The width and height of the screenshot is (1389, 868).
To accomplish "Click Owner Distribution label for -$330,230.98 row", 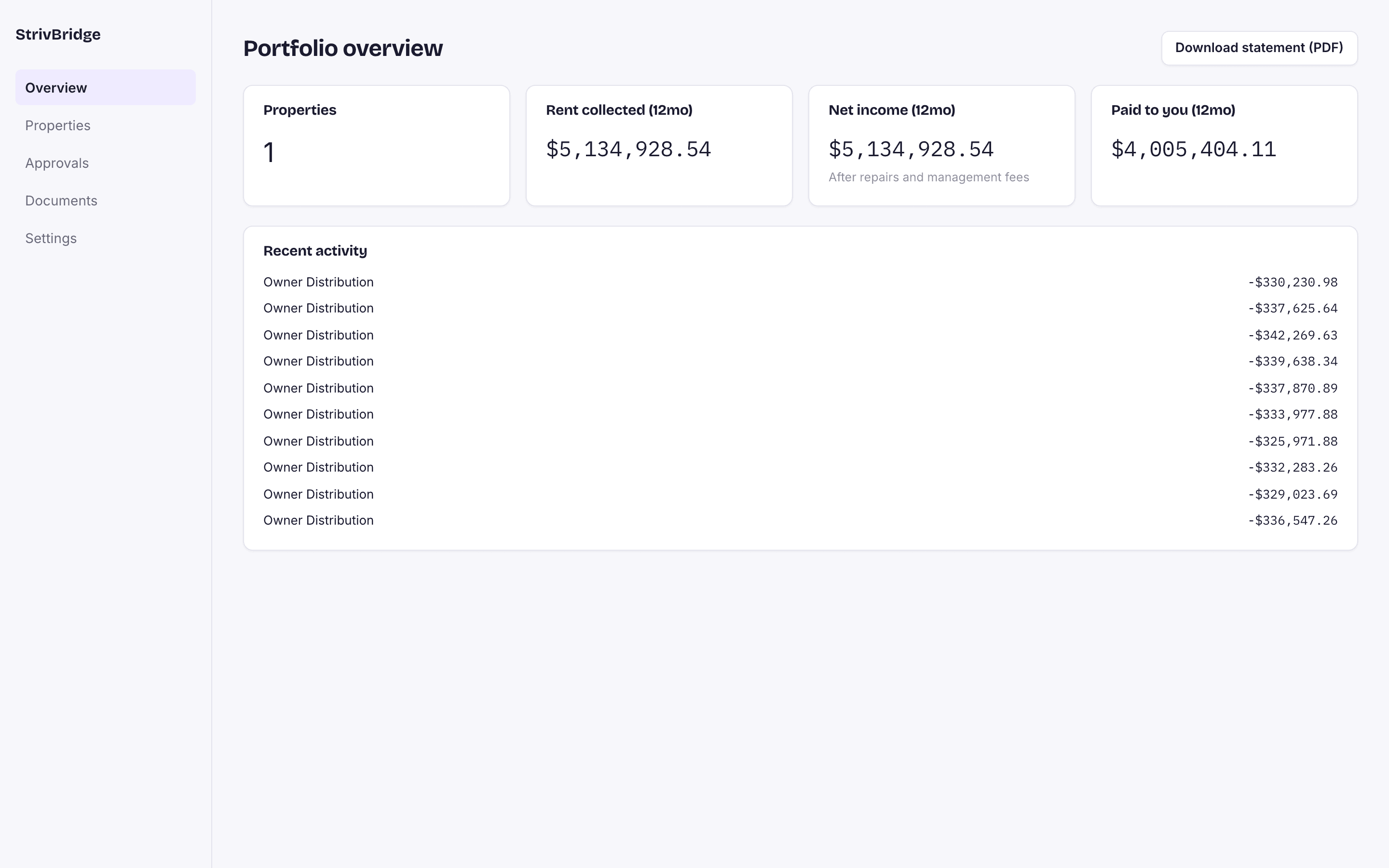I will 318,282.
